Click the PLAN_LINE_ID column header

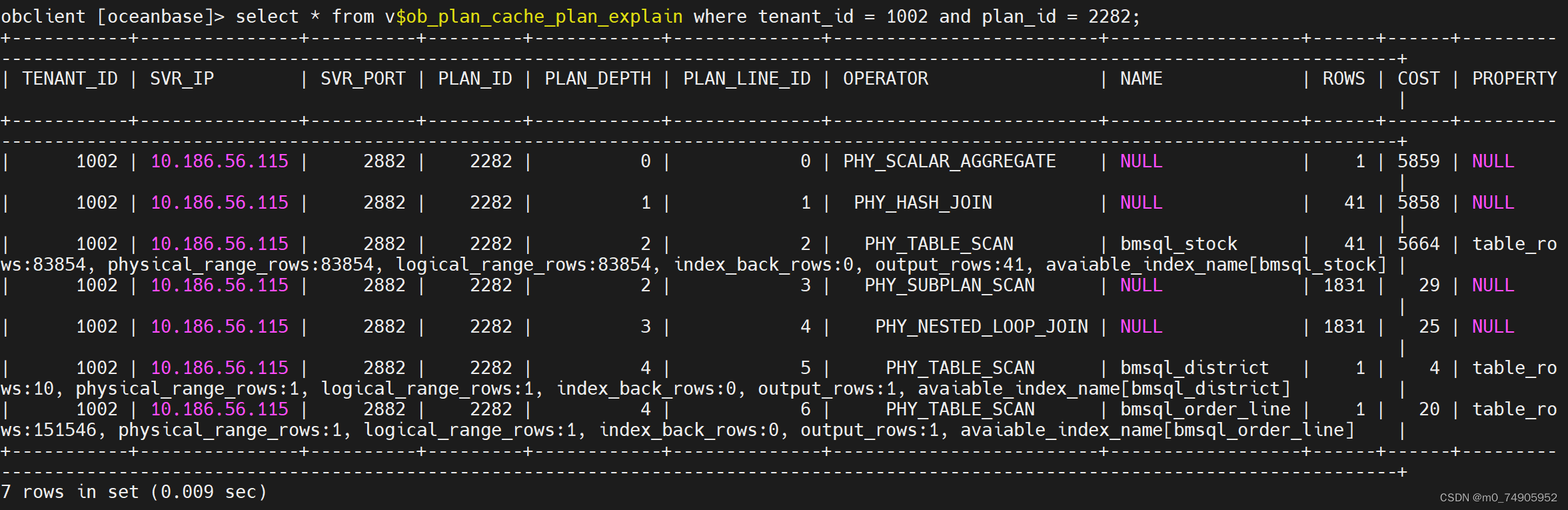pos(747,79)
